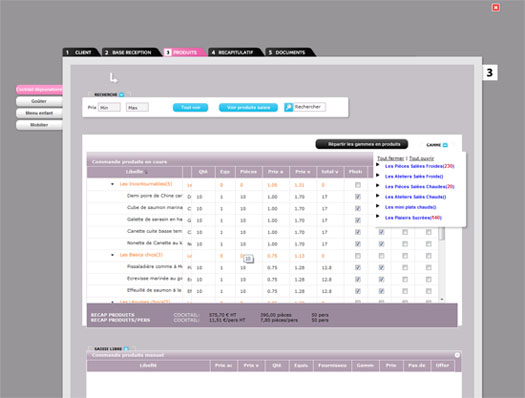Screen dimensions: 525x398
Task: Click the magnifier search icon beside Rechercher
Action: point(288,107)
